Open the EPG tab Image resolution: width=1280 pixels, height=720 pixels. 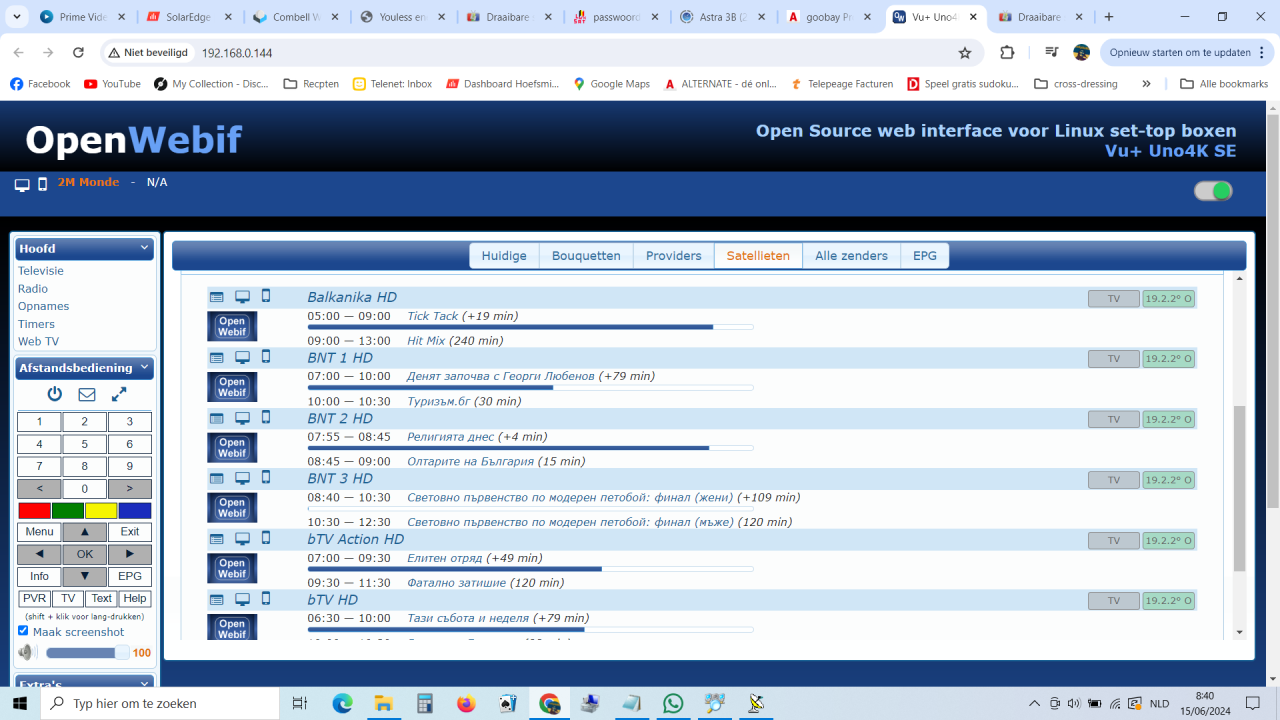(925, 256)
